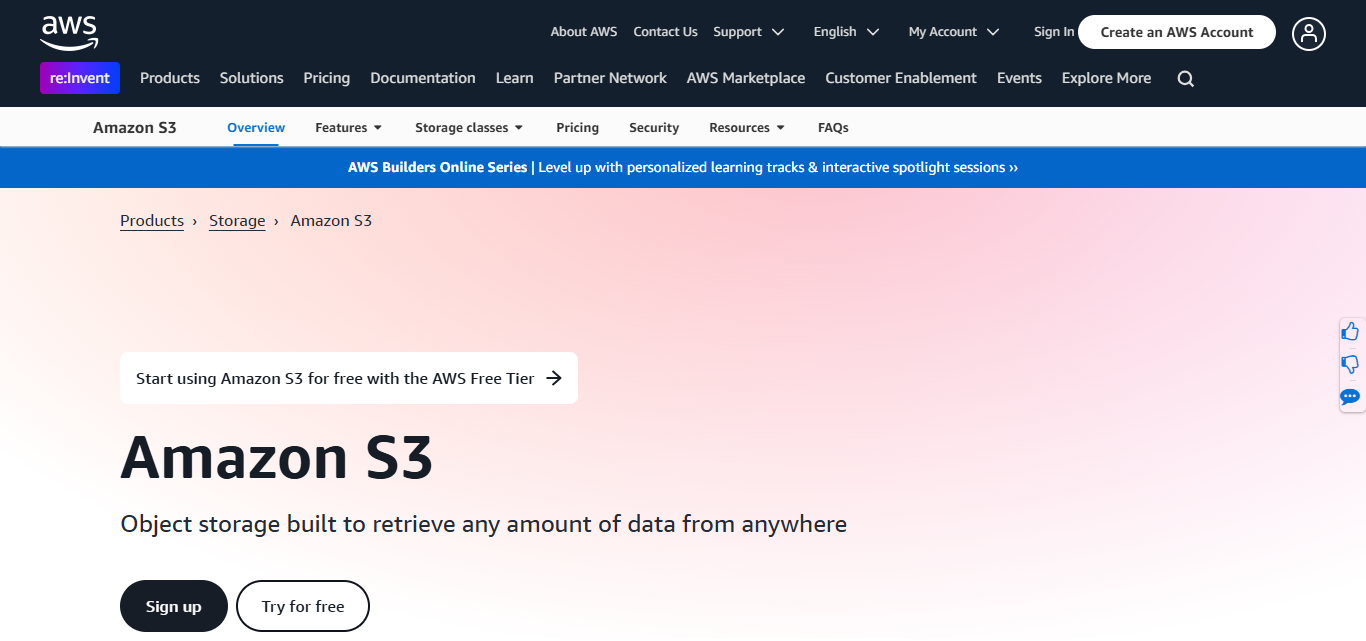Click Amazon S3 breadcrumb text

[331, 221]
